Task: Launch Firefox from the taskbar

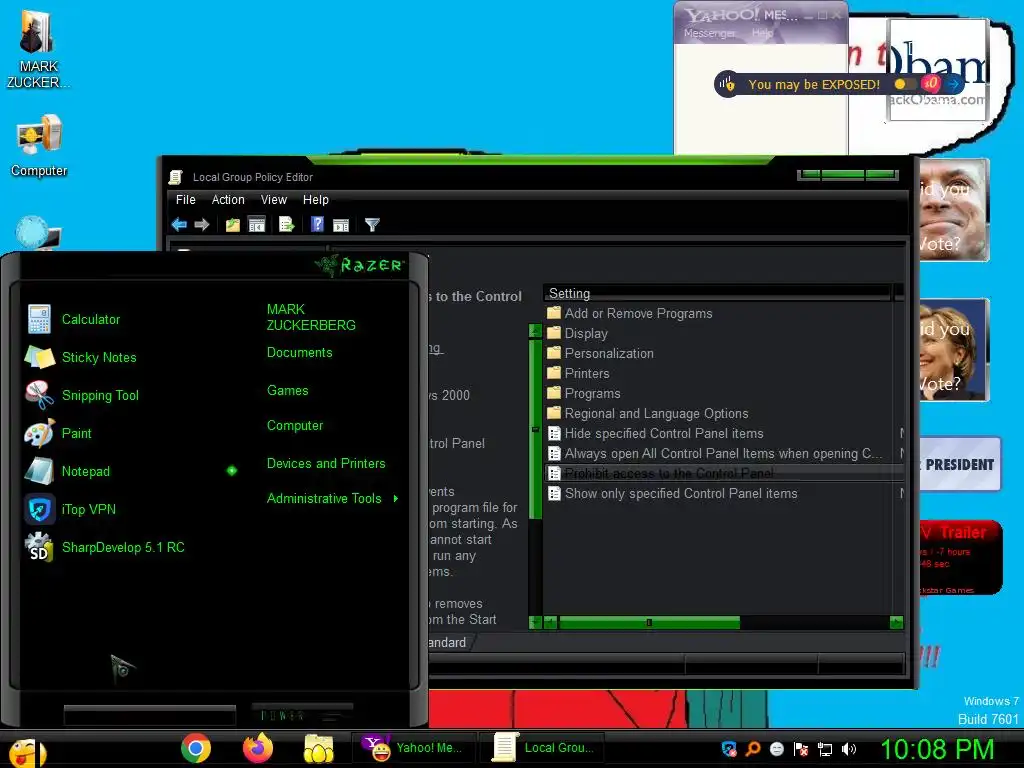Action: pos(258,748)
